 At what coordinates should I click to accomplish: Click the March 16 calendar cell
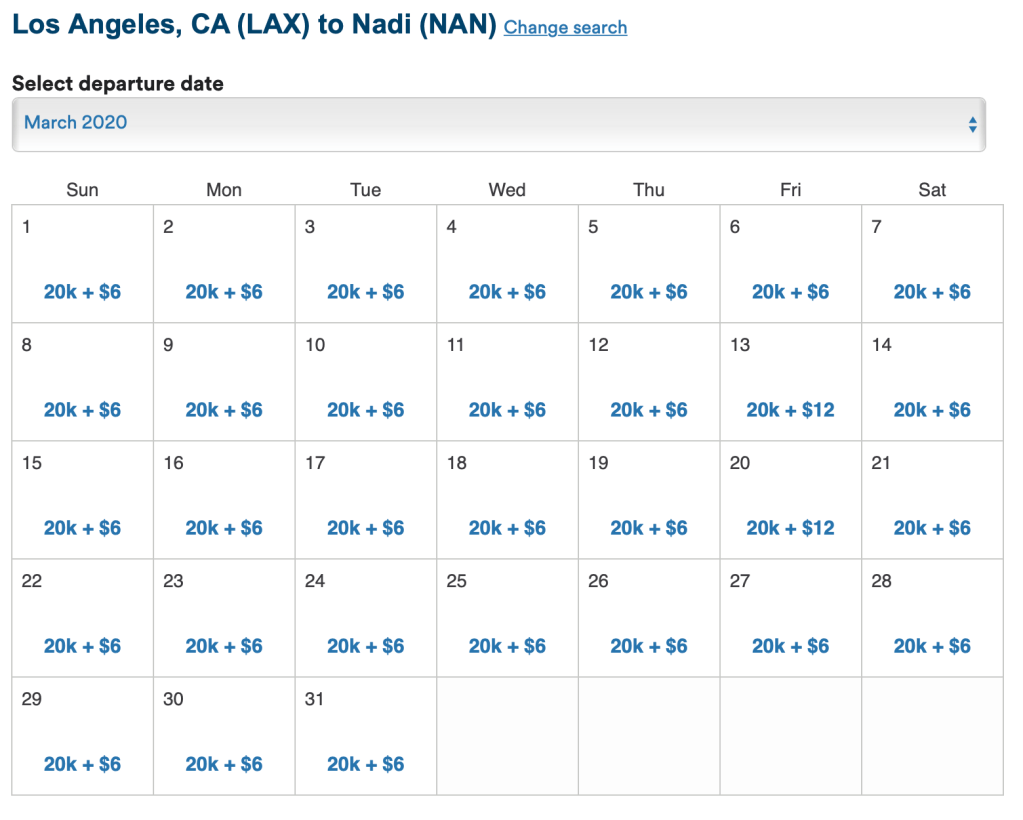click(x=224, y=500)
